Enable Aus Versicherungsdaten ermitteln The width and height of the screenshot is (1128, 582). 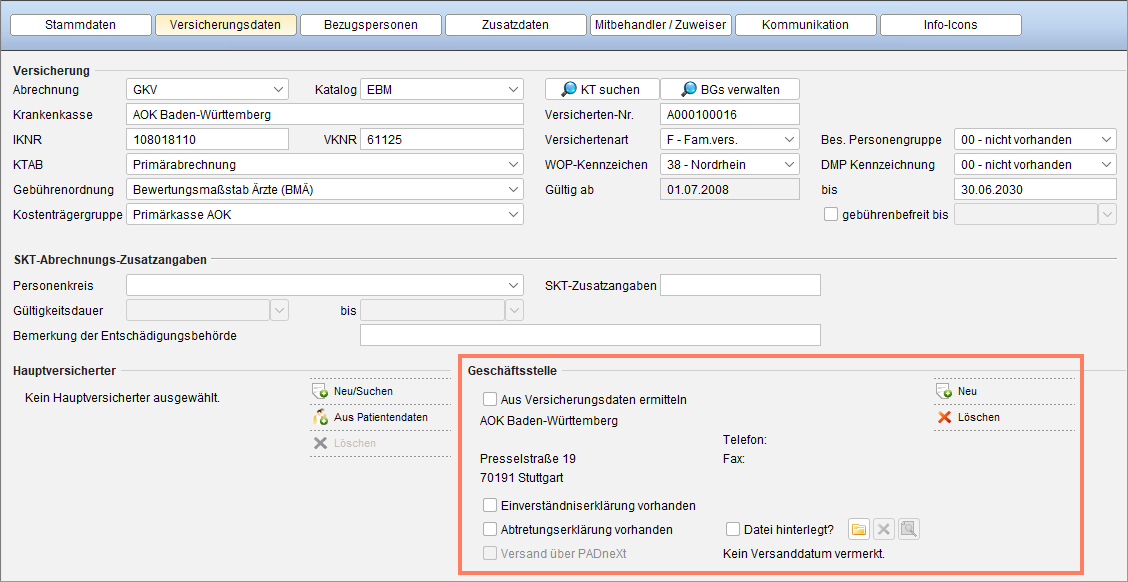click(x=490, y=399)
